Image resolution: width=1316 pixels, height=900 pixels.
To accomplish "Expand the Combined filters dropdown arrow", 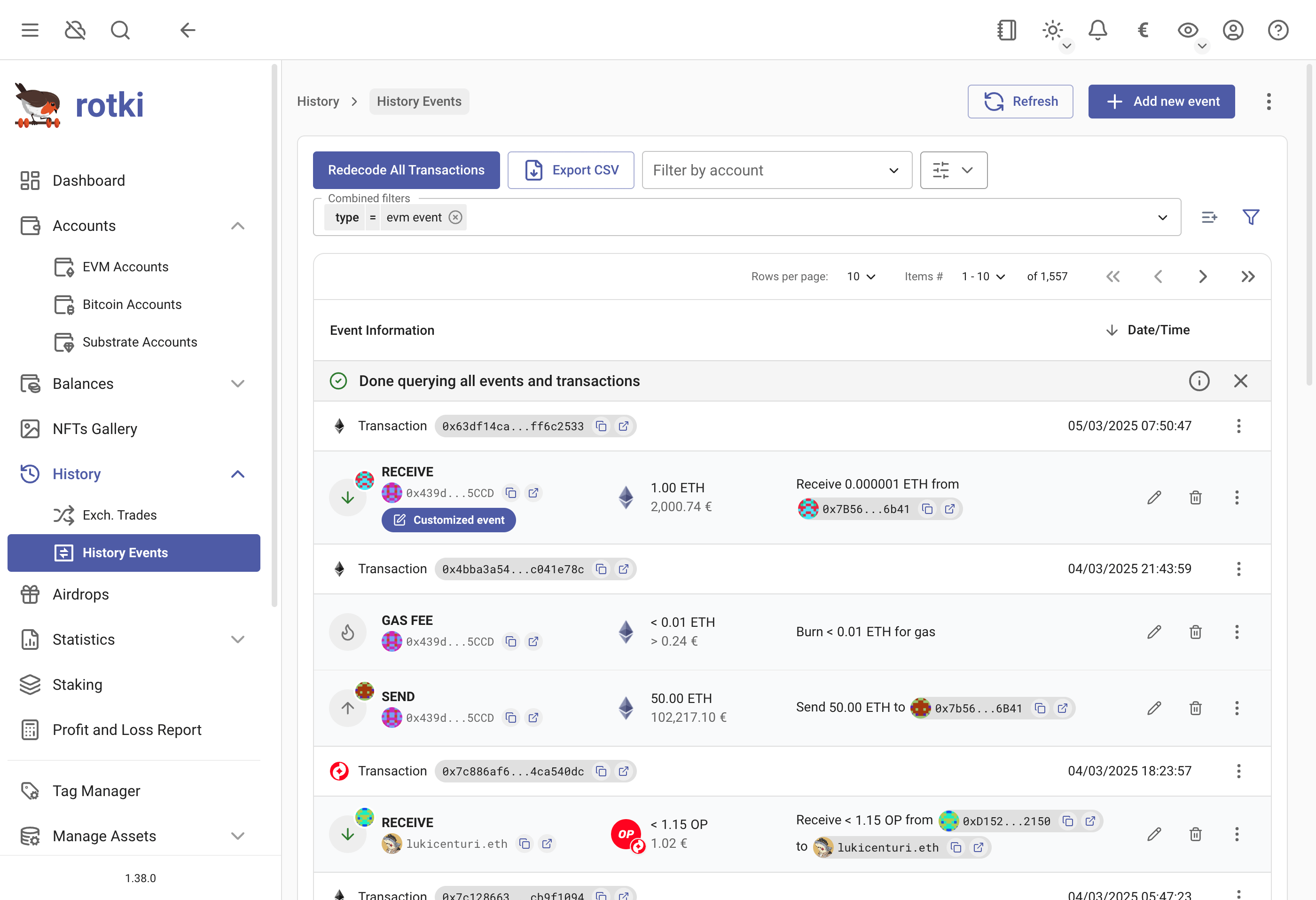I will click(x=1162, y=218).
